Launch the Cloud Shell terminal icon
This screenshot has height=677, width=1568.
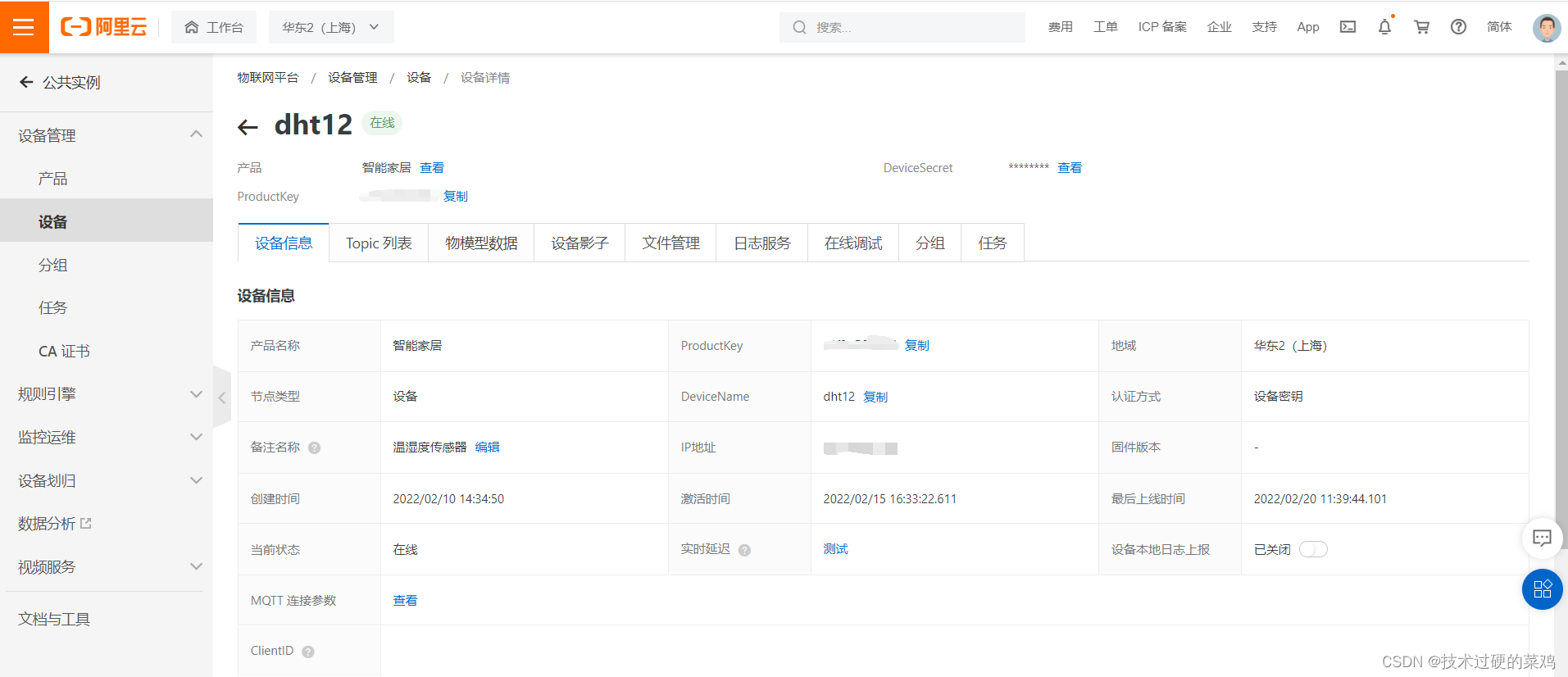pyautogui.click(x=1348, y=27)
